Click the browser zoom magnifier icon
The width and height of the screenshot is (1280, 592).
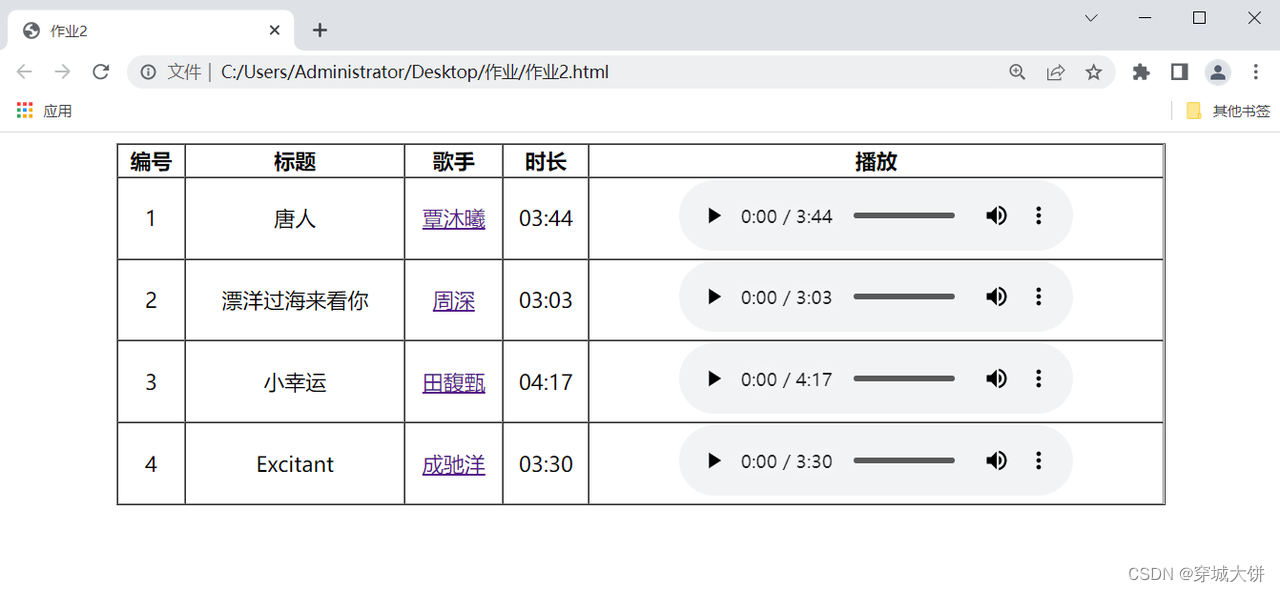coord(1017,72)
